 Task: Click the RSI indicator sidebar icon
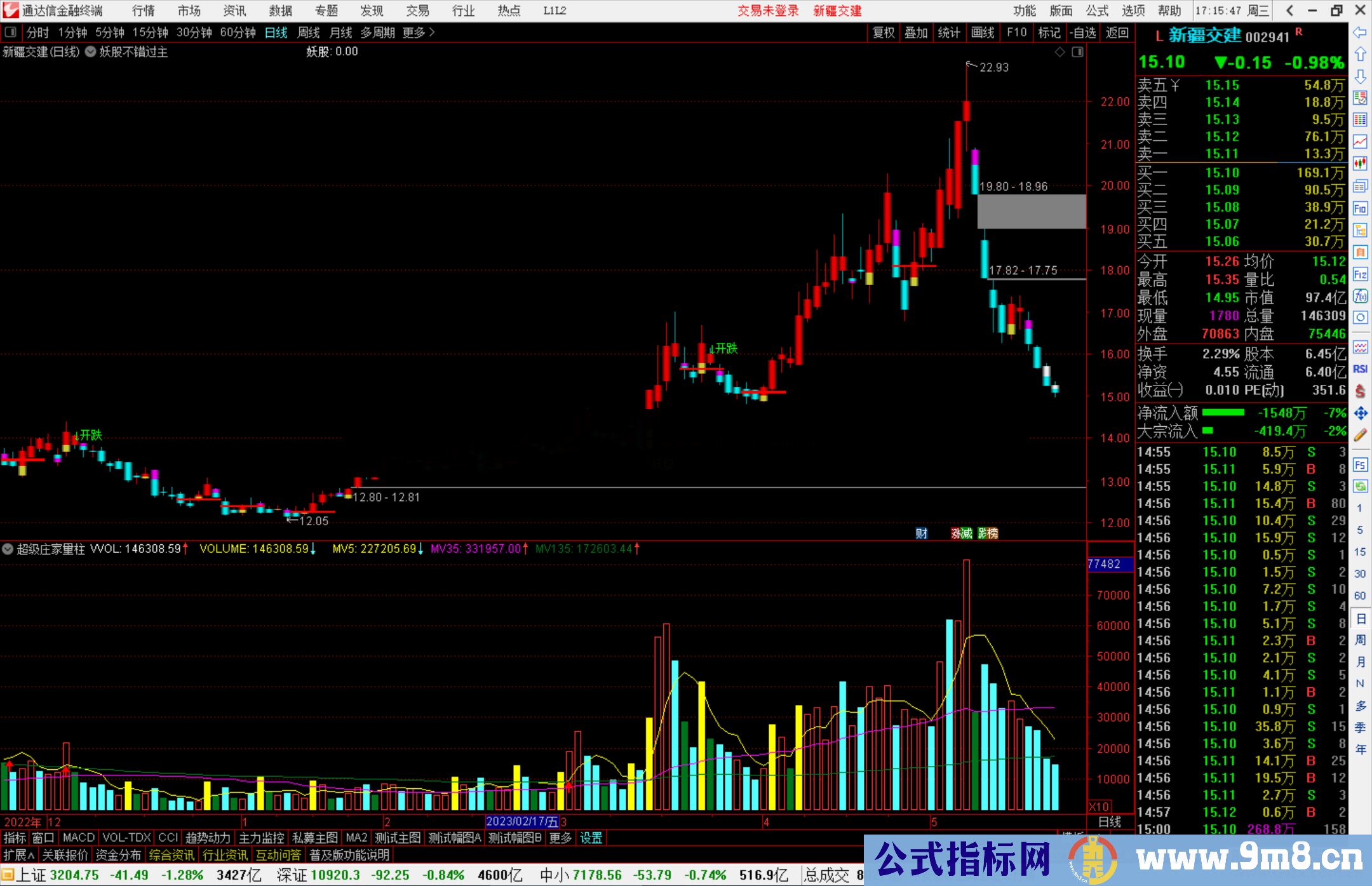click(1360, 369)
